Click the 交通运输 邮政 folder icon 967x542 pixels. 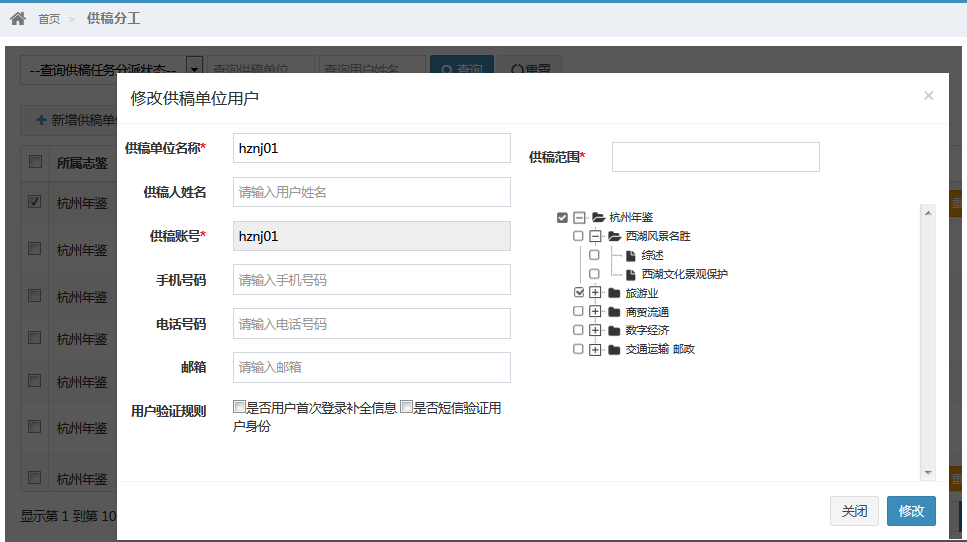point(614,350)
